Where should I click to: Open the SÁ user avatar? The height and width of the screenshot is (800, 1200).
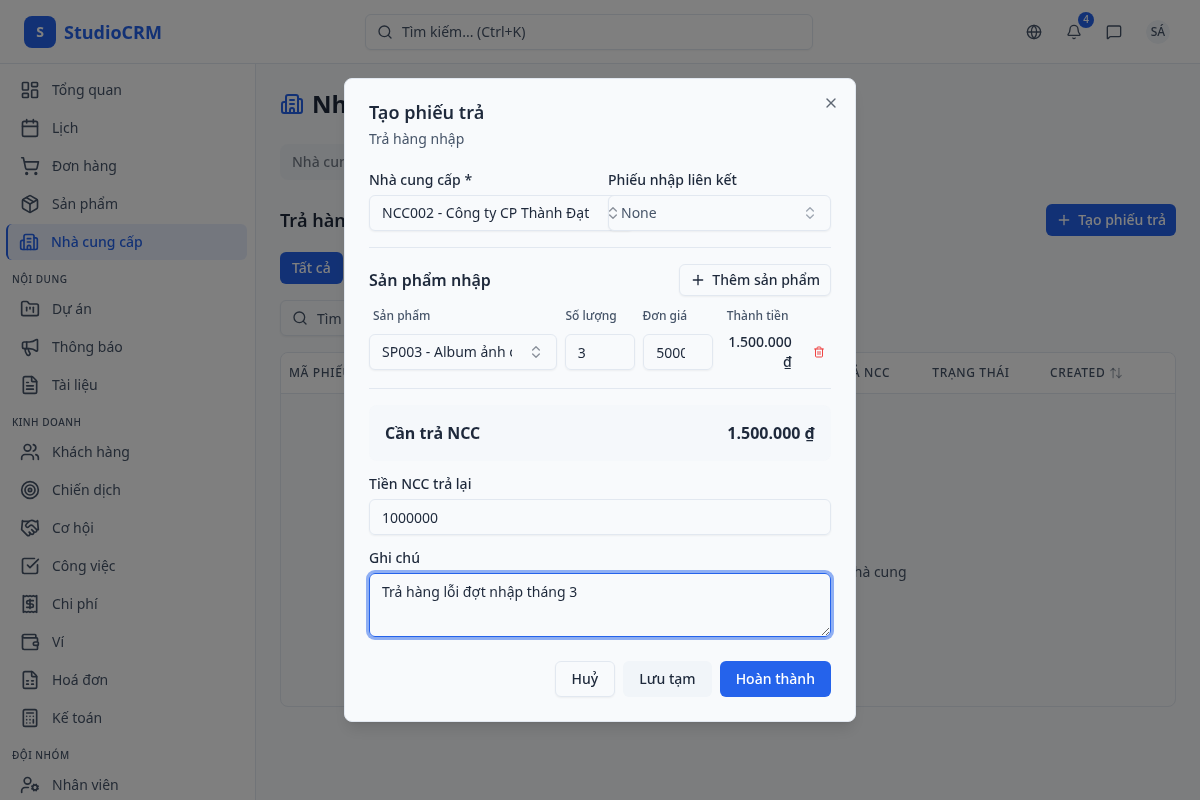(1158, 32)
